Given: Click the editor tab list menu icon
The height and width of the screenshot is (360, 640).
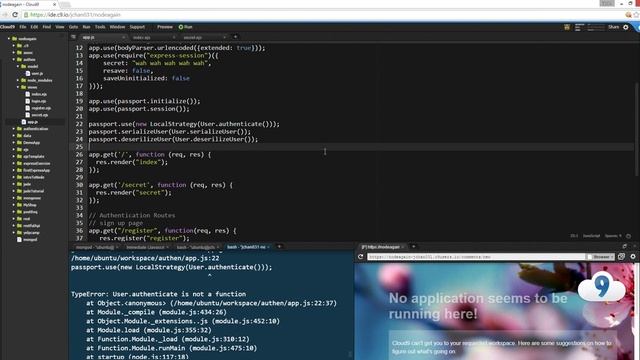Looking at the screenshot, I should 73,37.
